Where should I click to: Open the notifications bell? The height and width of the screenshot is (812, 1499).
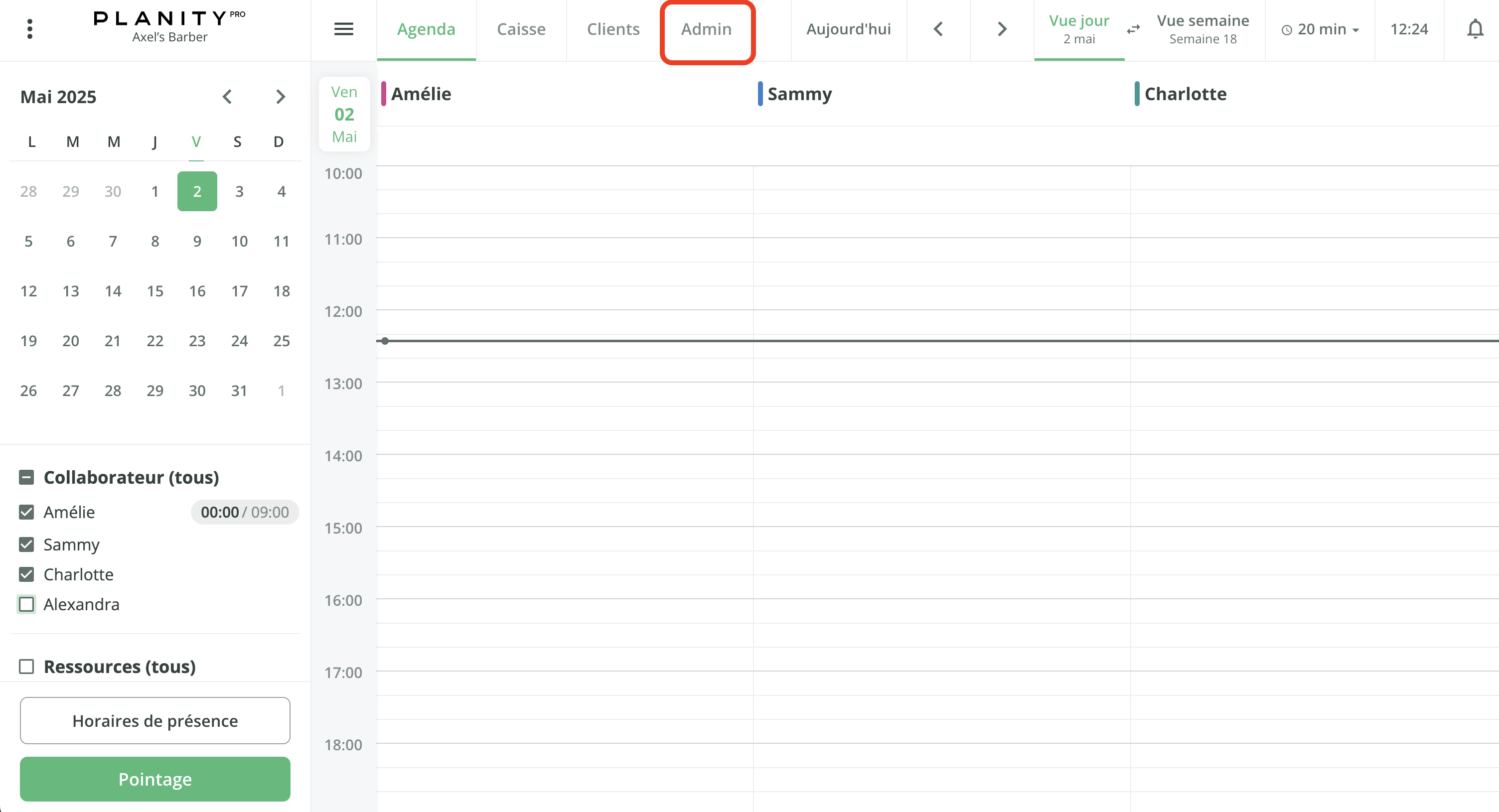pos(1475,29)
